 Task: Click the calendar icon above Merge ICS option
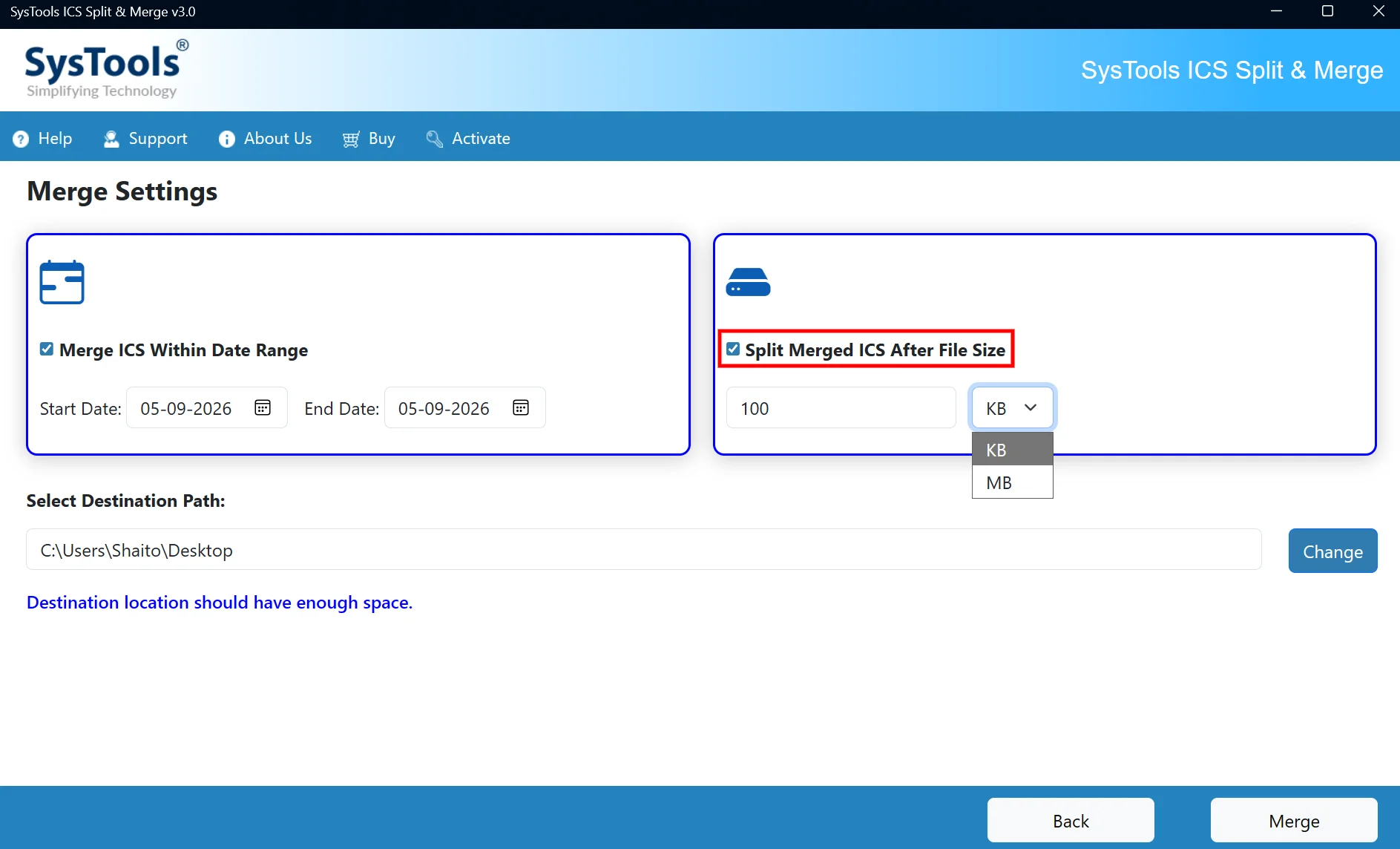point(62,282)
